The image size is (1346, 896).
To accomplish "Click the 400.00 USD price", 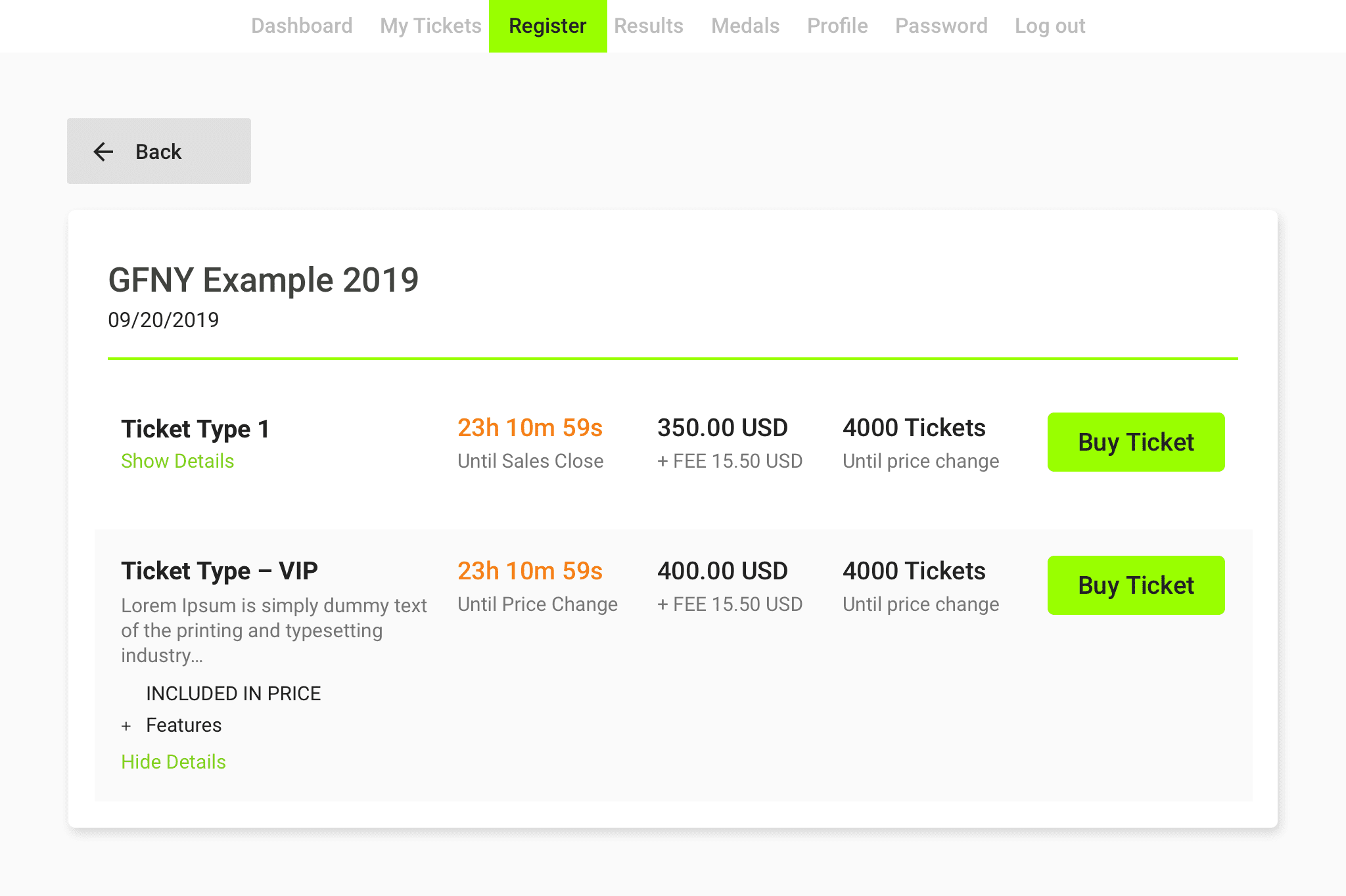I will tap(722, 571).
